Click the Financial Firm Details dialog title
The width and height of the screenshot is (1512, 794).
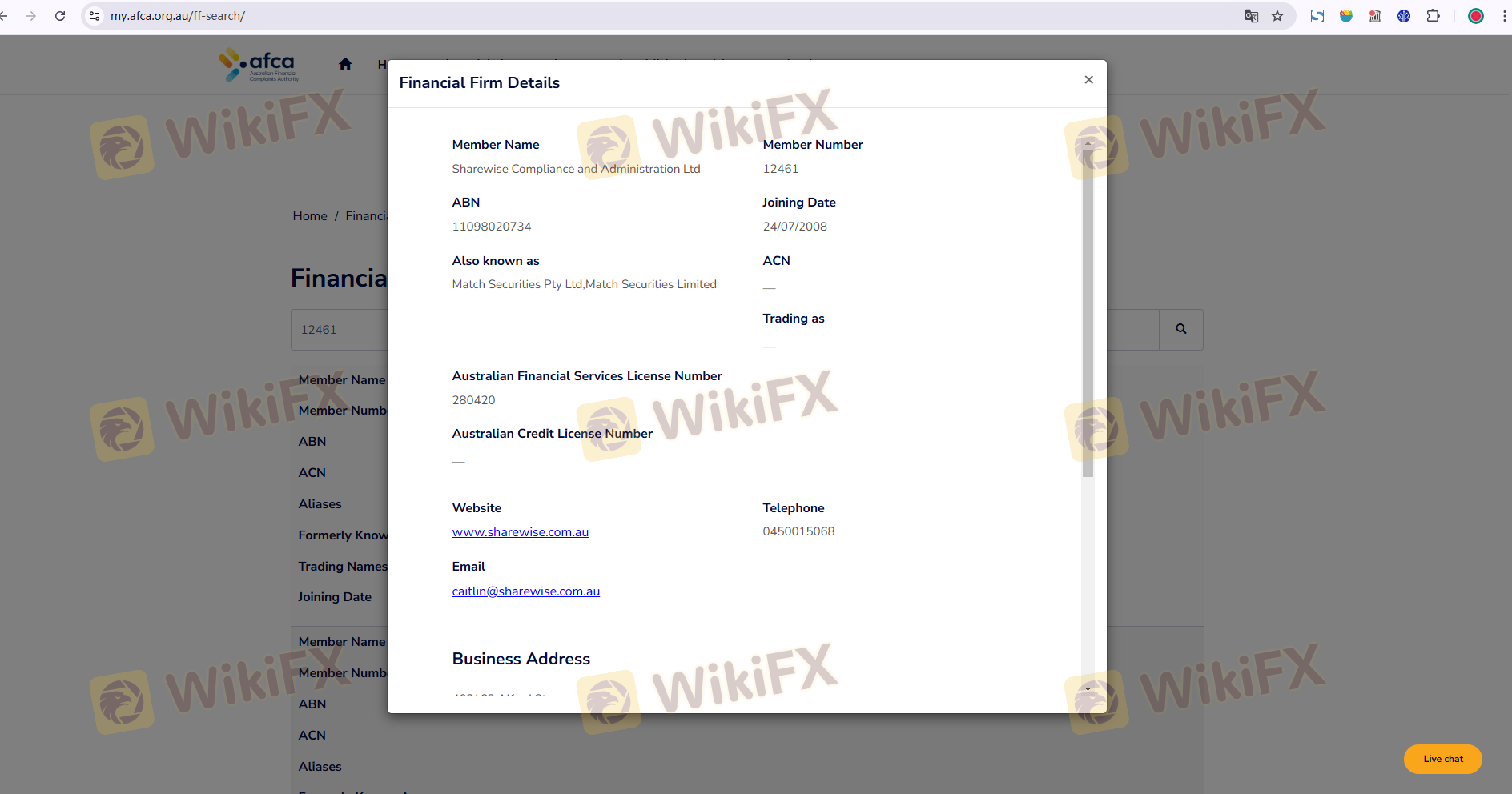(x=480, y=82)
